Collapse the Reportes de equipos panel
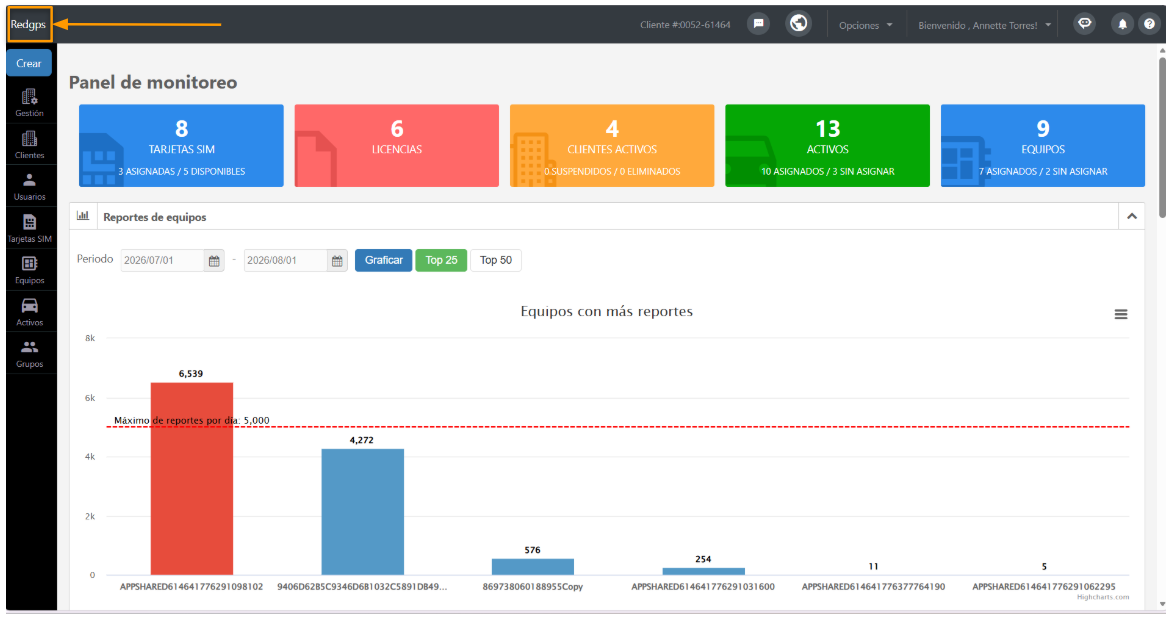The width and height of the screenshot is (1171, 618). click(x=1132, y=216)
